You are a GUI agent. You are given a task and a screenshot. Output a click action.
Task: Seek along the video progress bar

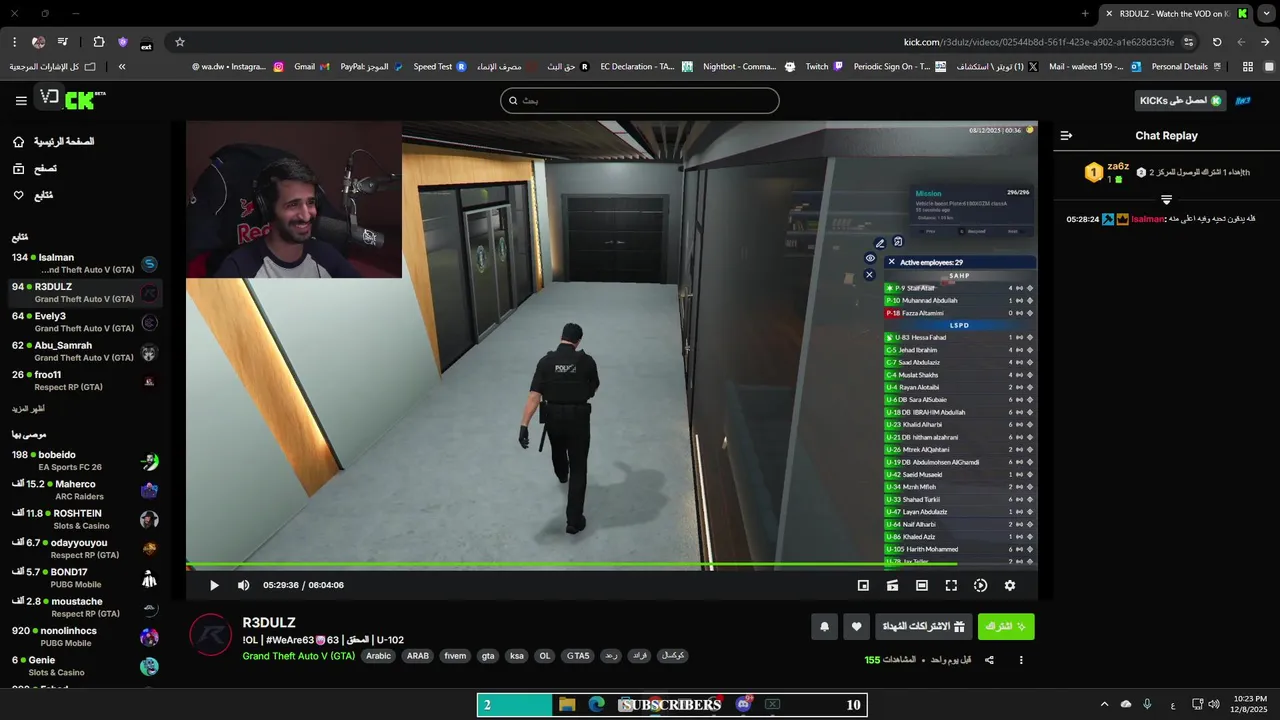611,566
